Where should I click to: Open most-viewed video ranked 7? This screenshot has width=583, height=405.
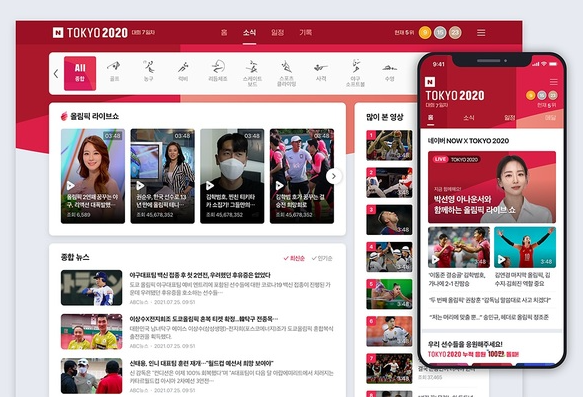coord(389,369)
